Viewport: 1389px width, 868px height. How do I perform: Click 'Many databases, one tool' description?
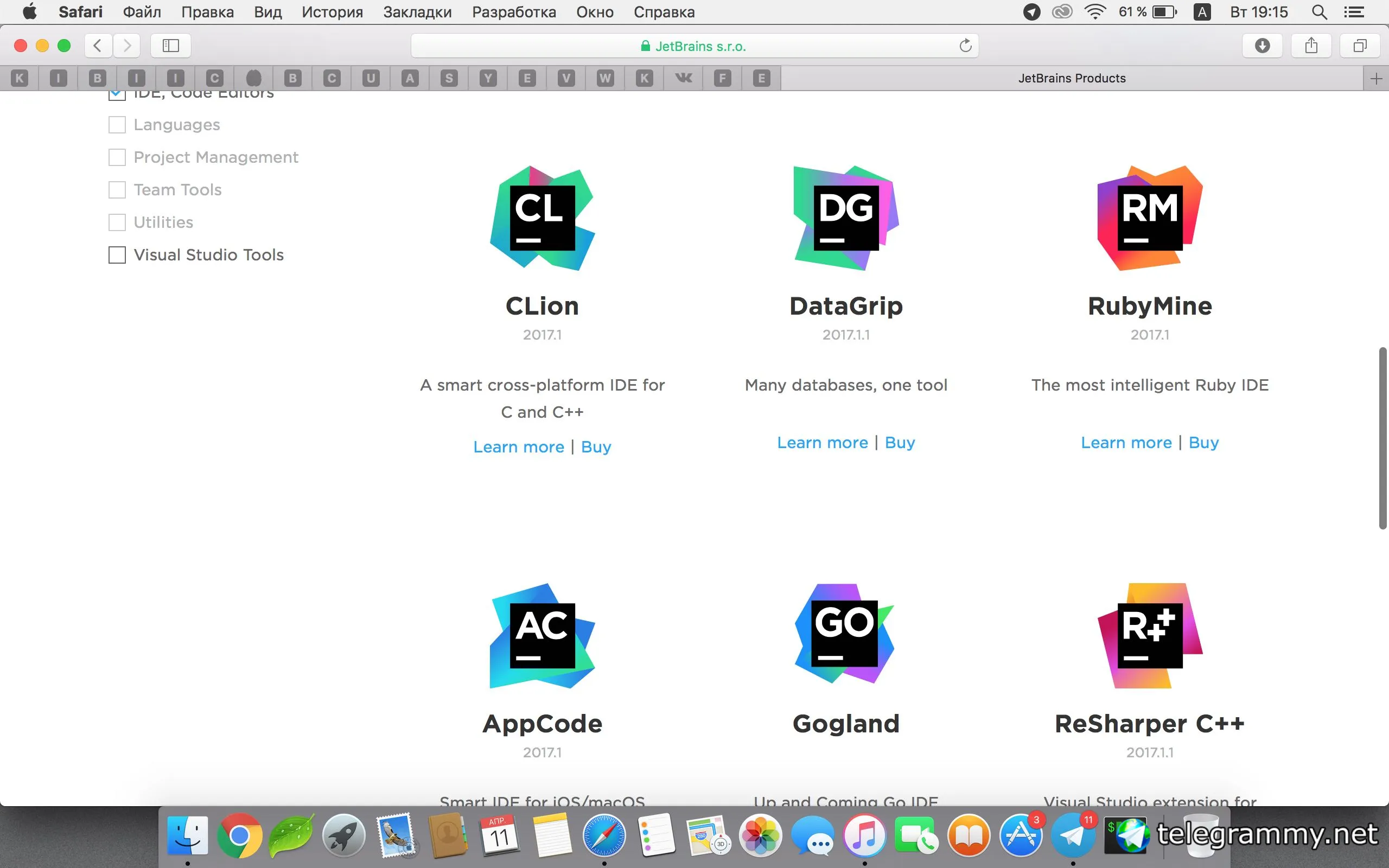[x=846, y=385]
